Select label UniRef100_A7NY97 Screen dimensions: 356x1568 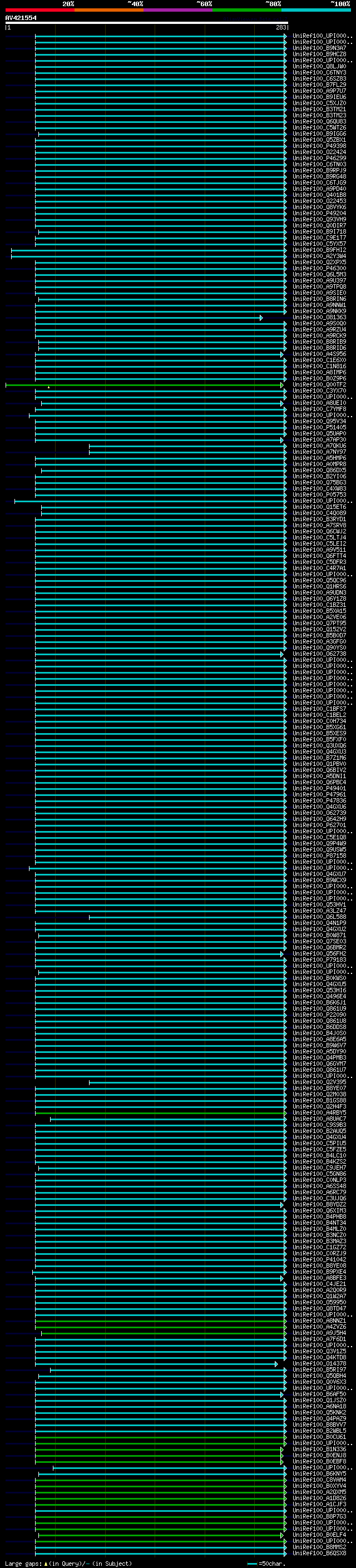coord(319,452)
